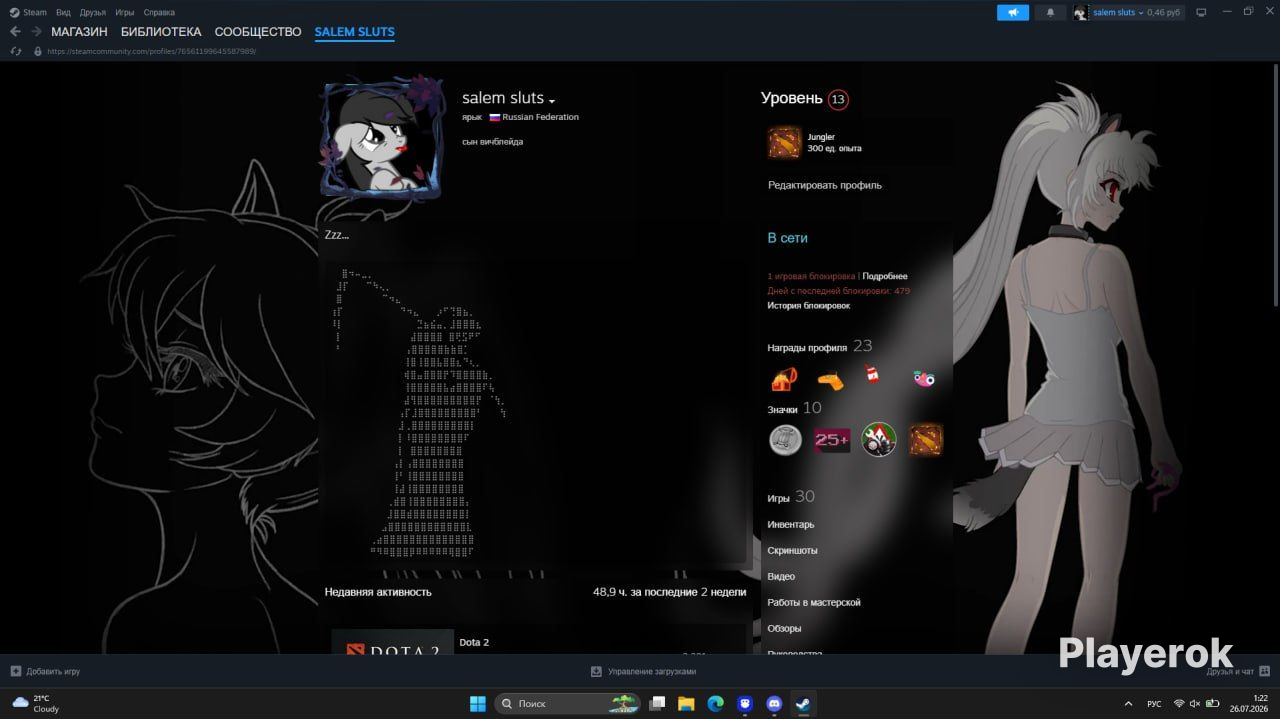Click the Windows search box Поиск
Image resolution: width=1280 pixels, height=719 pixels.
[568, 703]
